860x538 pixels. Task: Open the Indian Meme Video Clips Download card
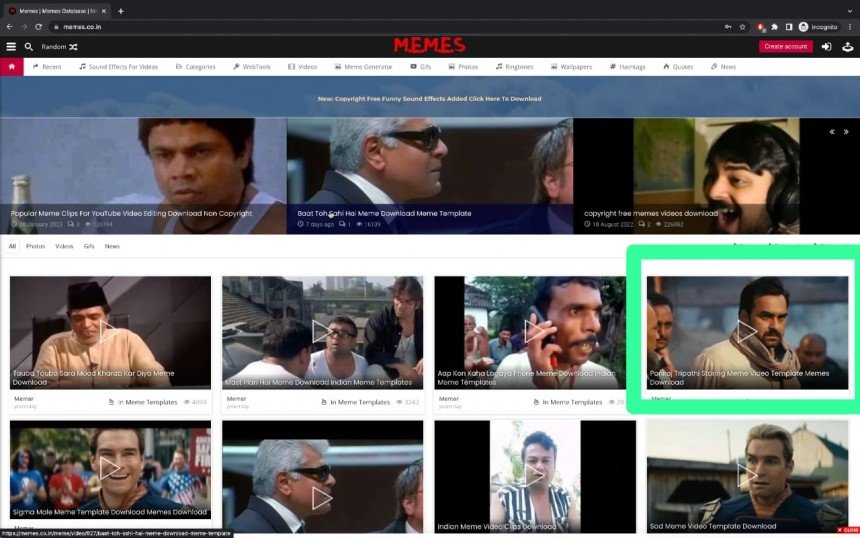pos(535,477)
